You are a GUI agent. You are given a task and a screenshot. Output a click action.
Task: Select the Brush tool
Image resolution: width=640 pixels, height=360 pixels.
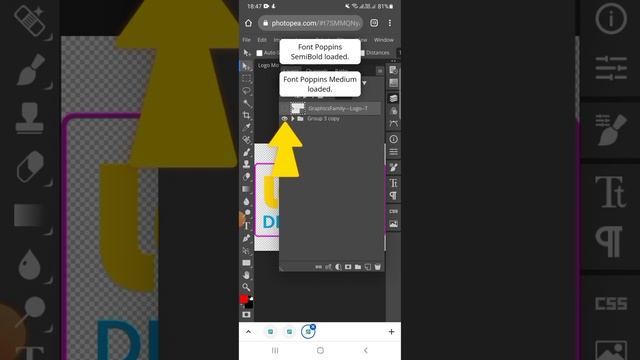coord(246,152)
